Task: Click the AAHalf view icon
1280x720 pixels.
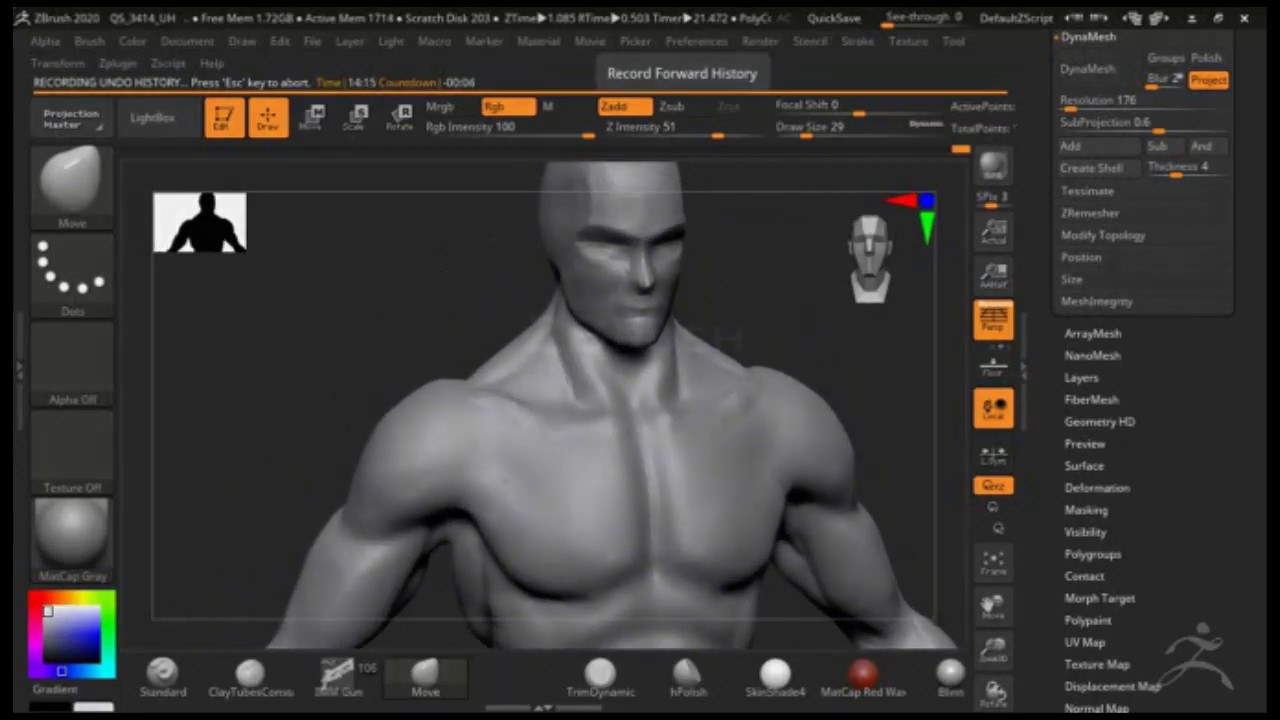Action: (993, 275)
